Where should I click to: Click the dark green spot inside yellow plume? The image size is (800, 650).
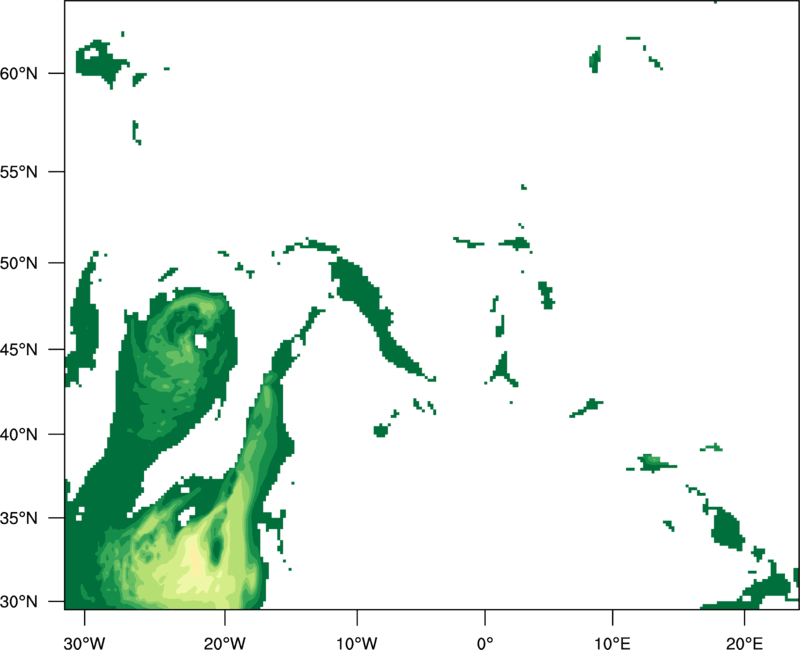pos(216,550)
